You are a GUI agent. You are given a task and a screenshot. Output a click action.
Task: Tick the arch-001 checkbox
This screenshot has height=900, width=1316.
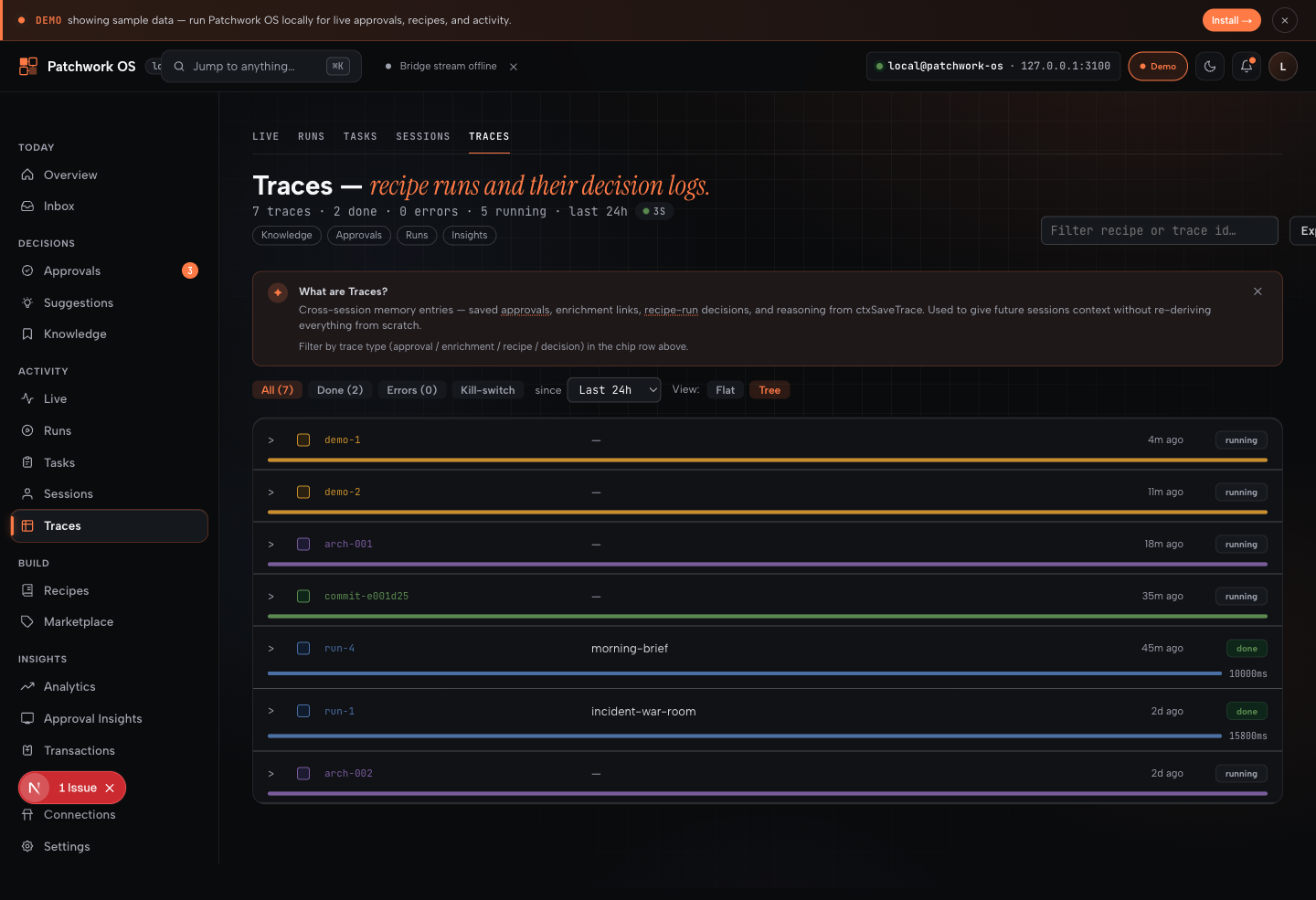tap(303, 545)
